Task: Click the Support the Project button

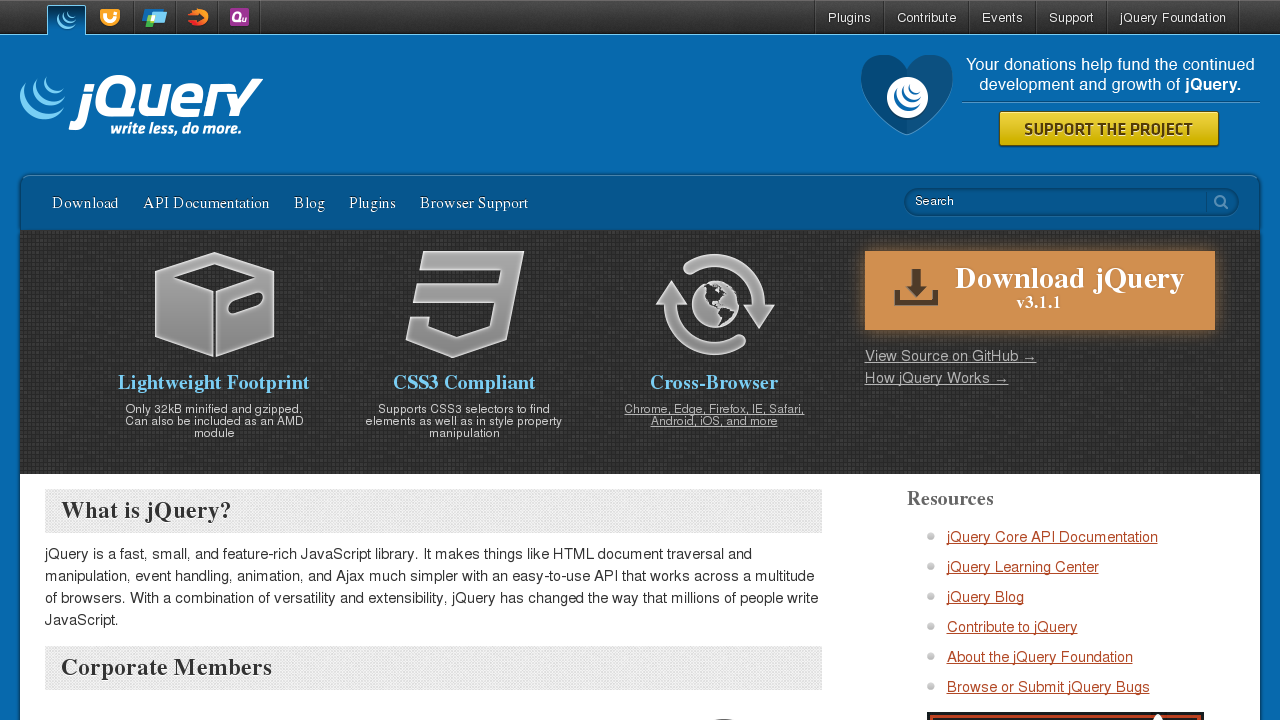Action: point(1109,129)
